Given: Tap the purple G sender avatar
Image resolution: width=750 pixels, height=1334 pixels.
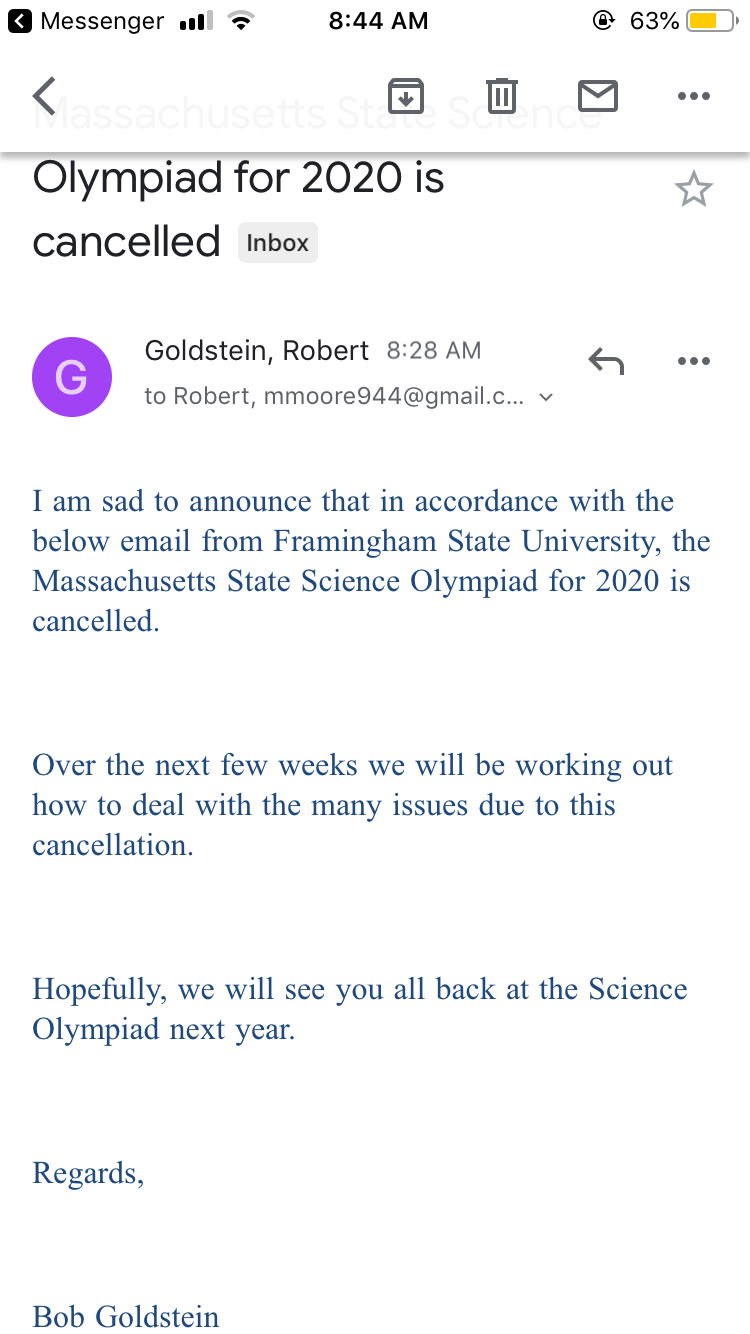Looking at the screenshot, I should coord(71,377).
